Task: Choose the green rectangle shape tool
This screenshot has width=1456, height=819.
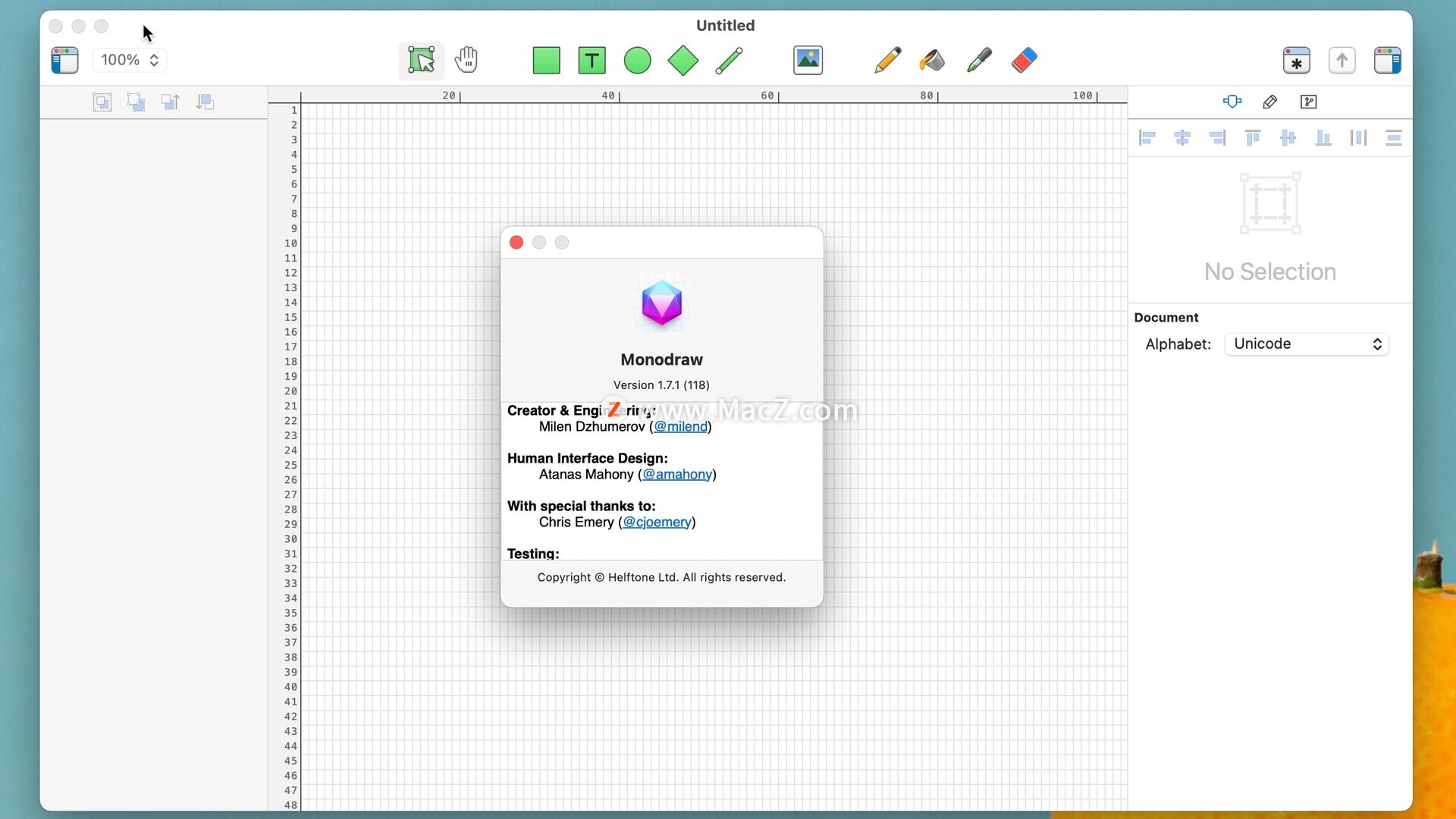Action: pos(546,60)
